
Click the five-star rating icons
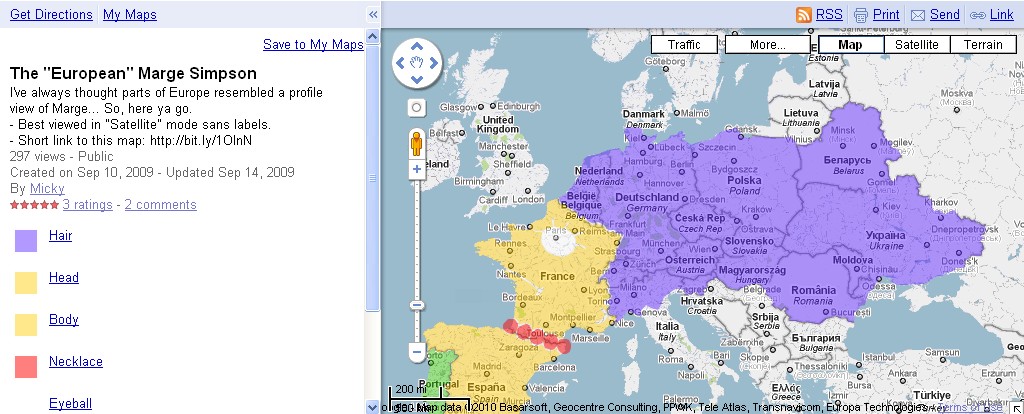tap(34, 205)
